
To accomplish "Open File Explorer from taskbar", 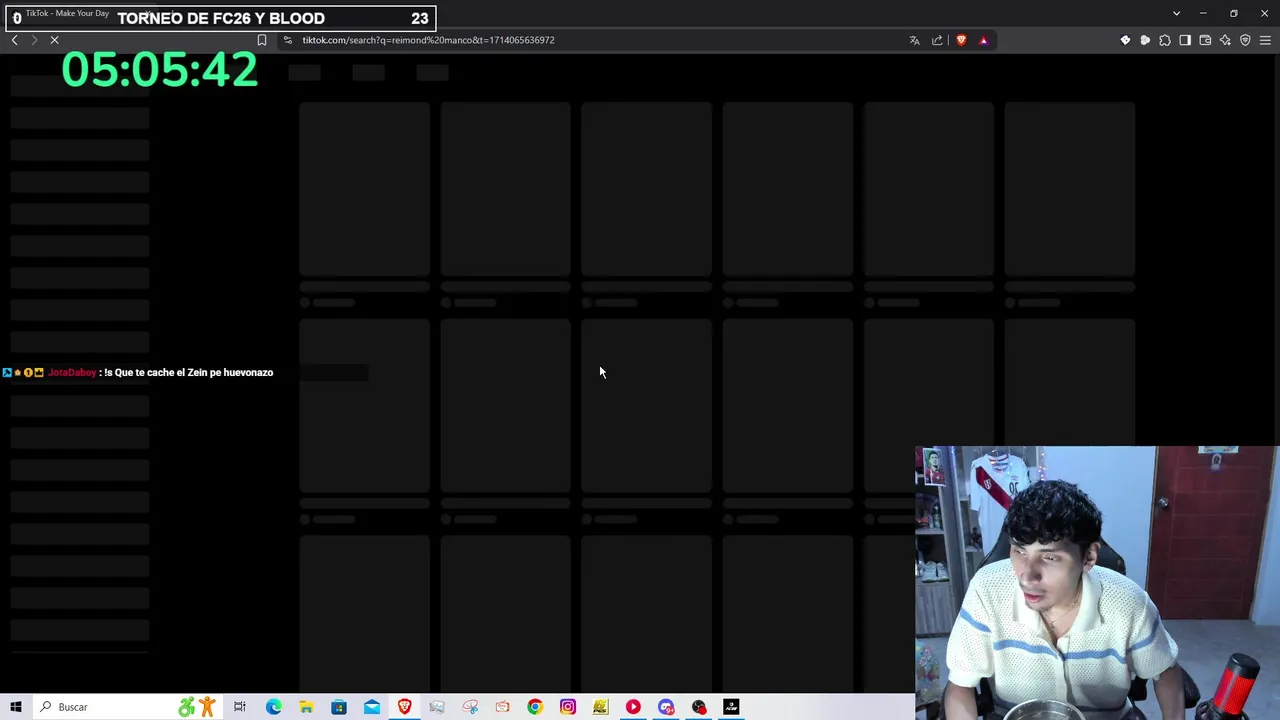I will point(306,707).
